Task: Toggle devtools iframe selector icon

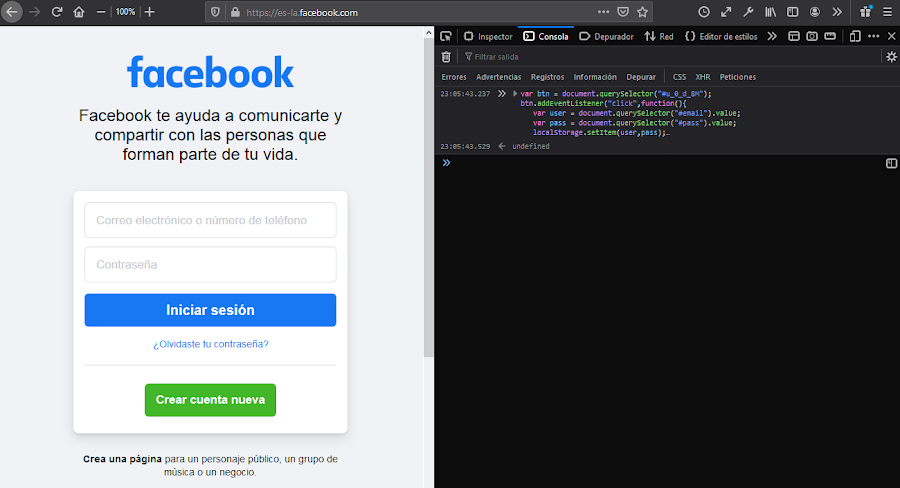Action: point(794,36)
